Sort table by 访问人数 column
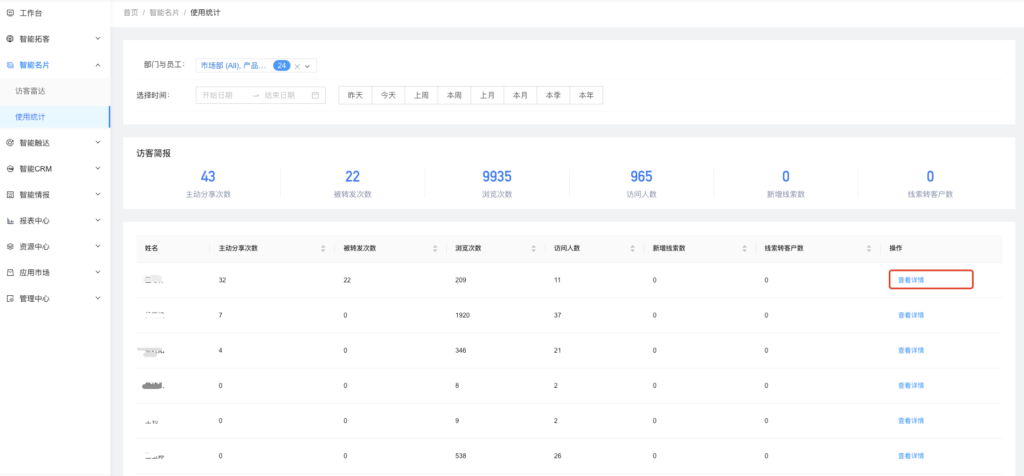 click(x=632, y=248)
